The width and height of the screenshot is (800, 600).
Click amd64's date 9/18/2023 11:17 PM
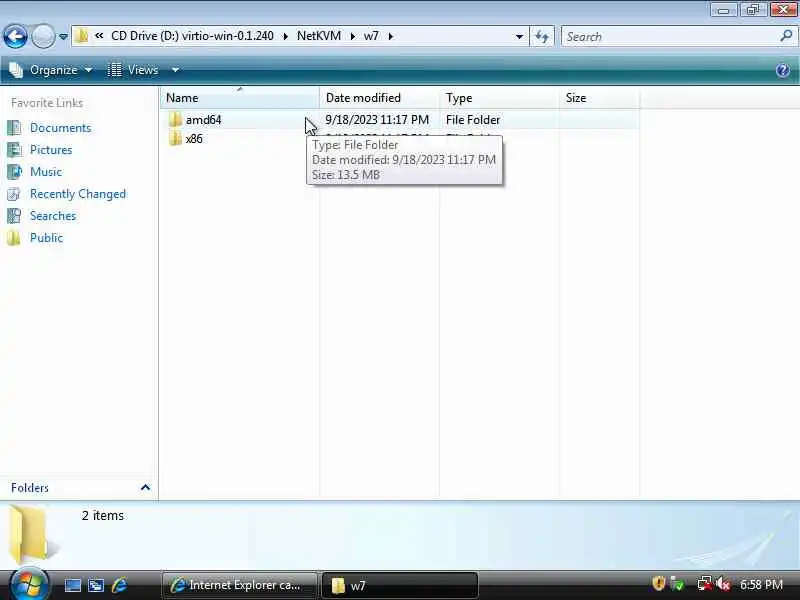coord(377,120)
